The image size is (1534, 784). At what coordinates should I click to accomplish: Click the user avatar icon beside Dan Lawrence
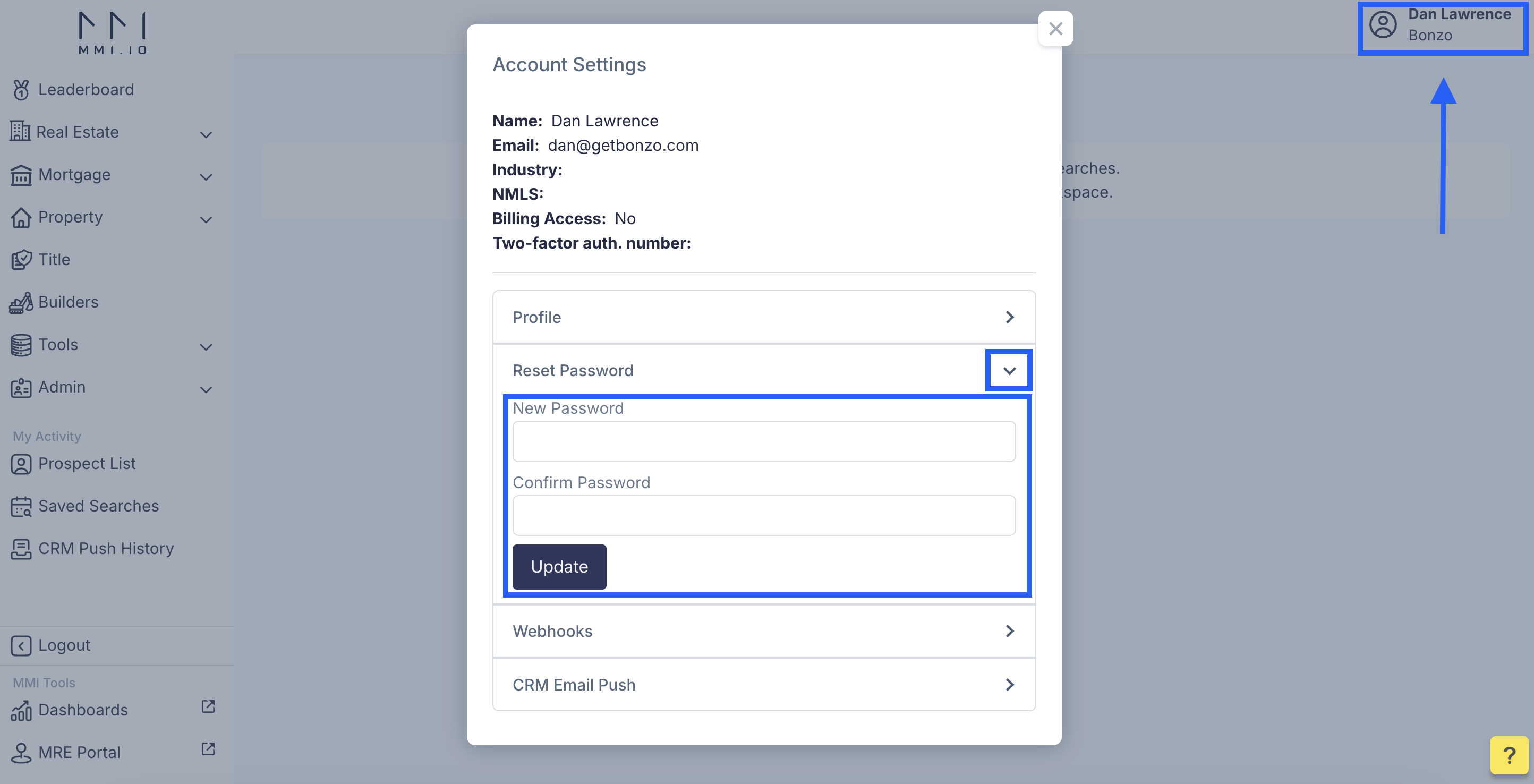[x=1383, y=25]
